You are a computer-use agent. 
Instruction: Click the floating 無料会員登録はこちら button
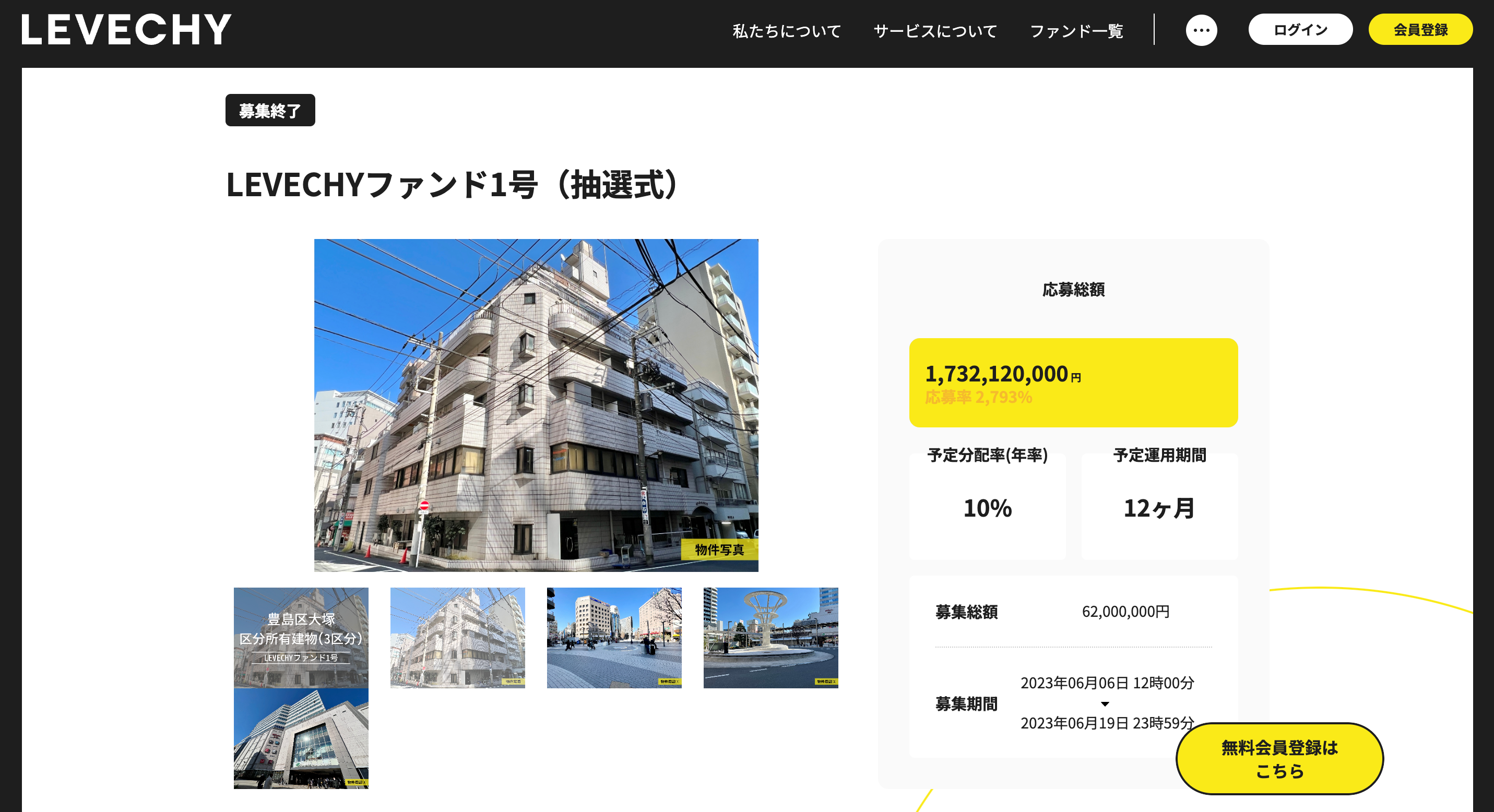(1279, 758)
